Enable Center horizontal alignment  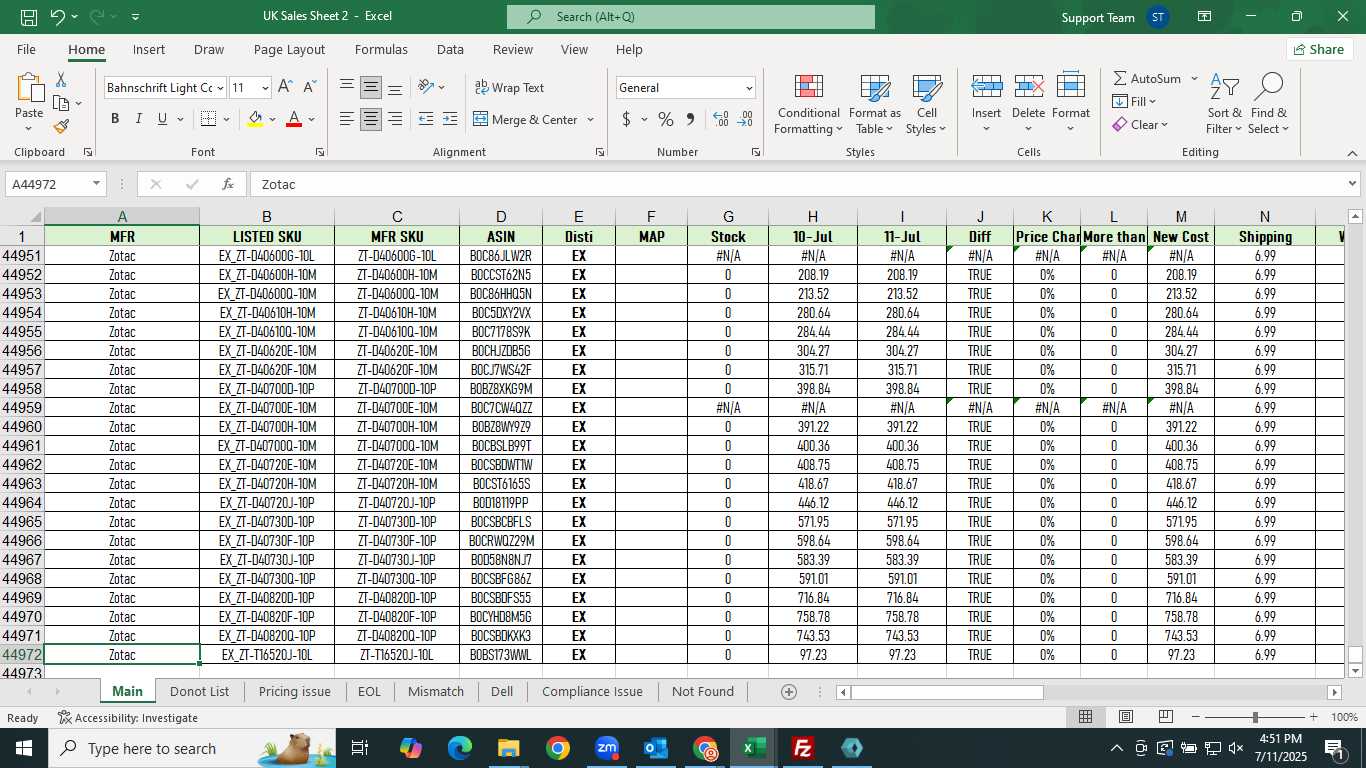[371, 119]
